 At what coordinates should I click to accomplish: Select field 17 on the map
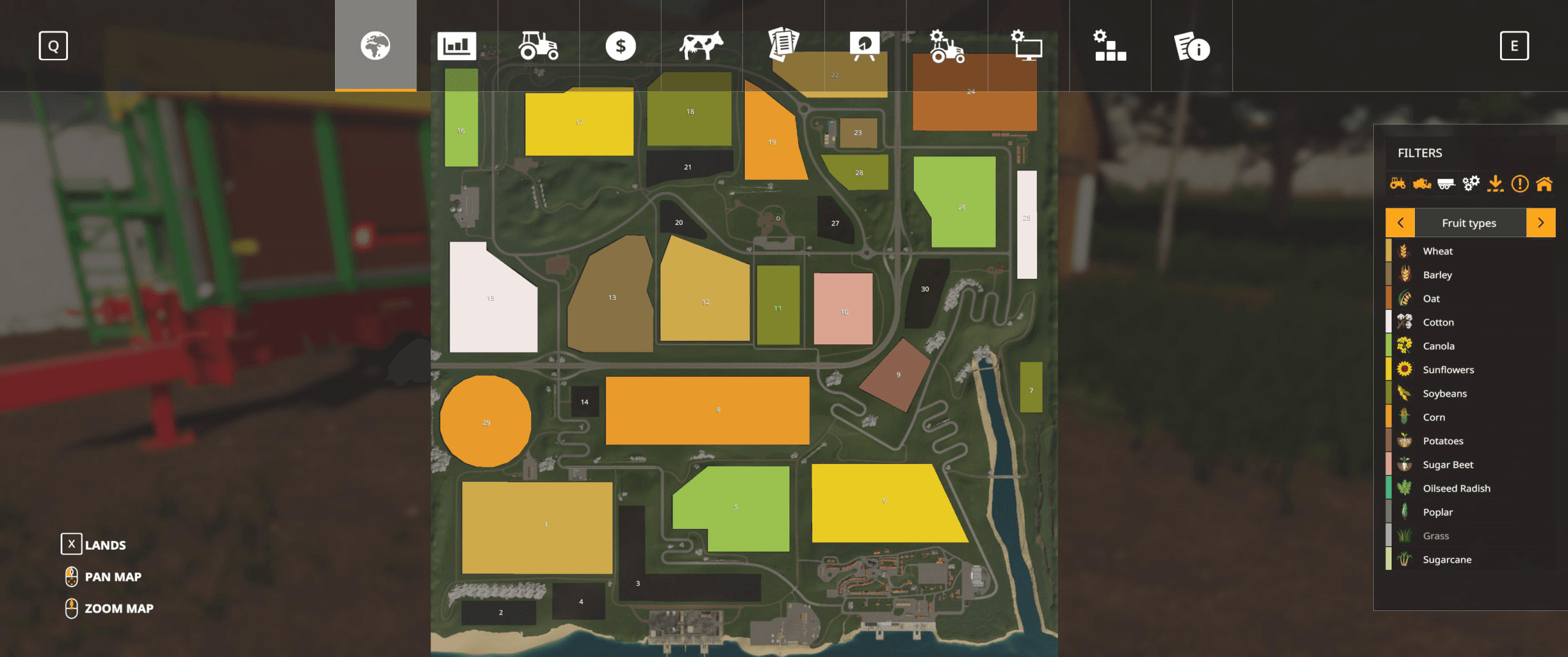[579, 122]
